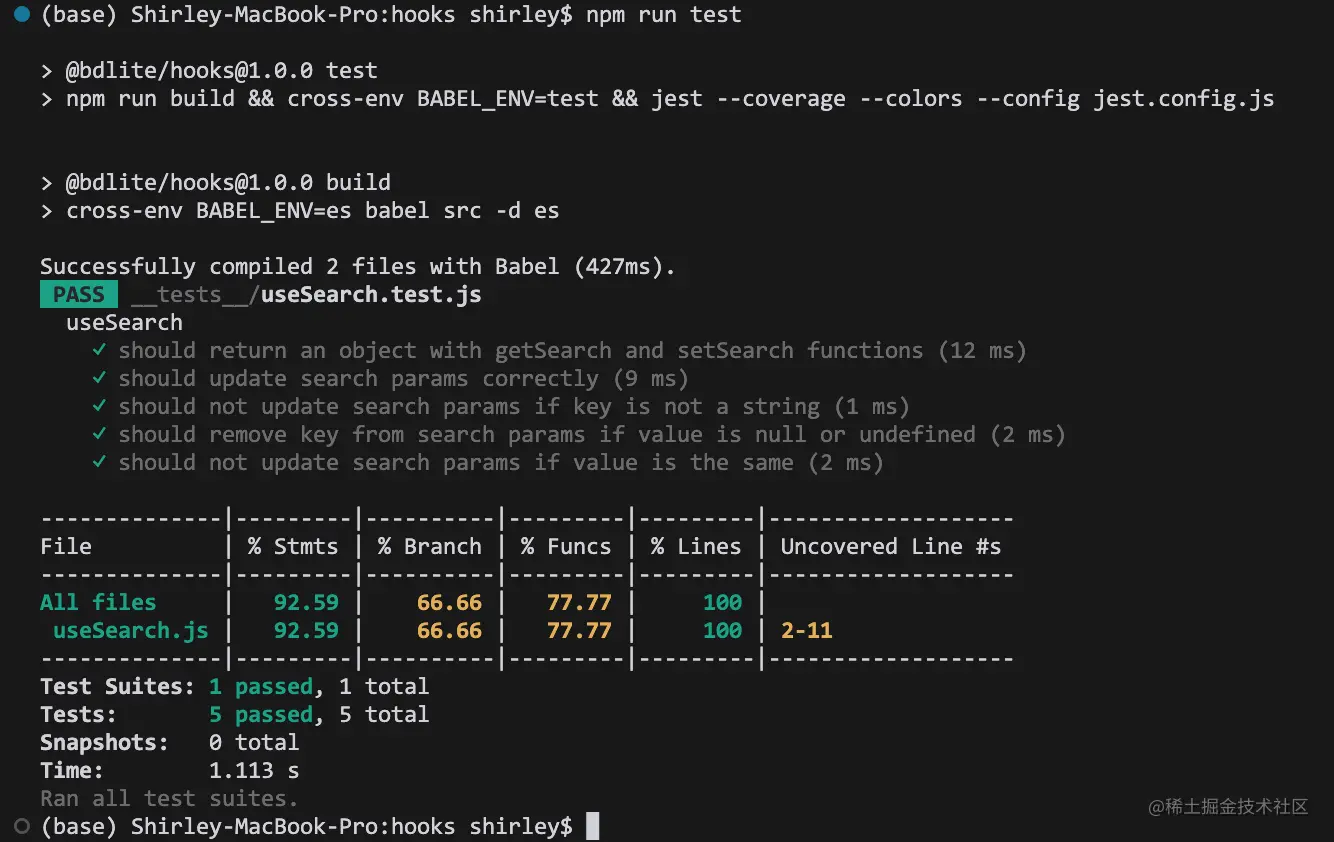Click the 'should return an object with getSearch' test
1334x842 pixels.
(559, 350)
